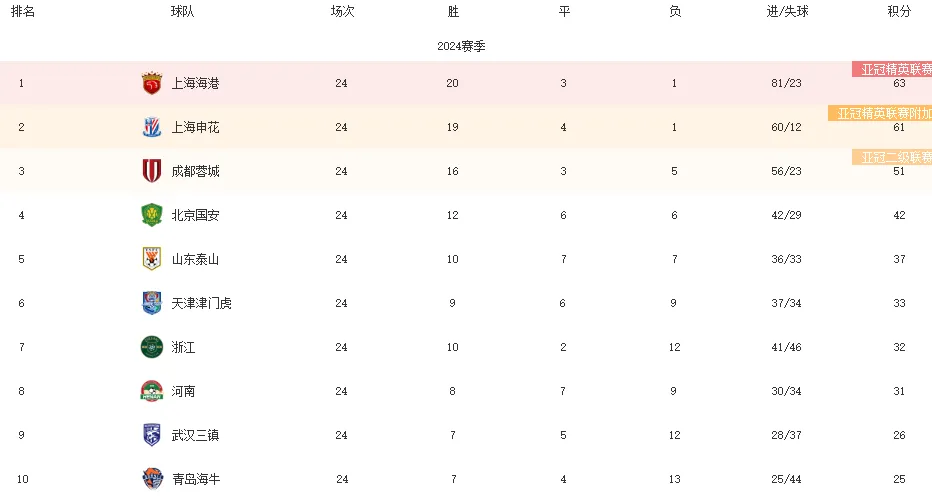Click the red 亚冠精英联赛 tag

892,69
